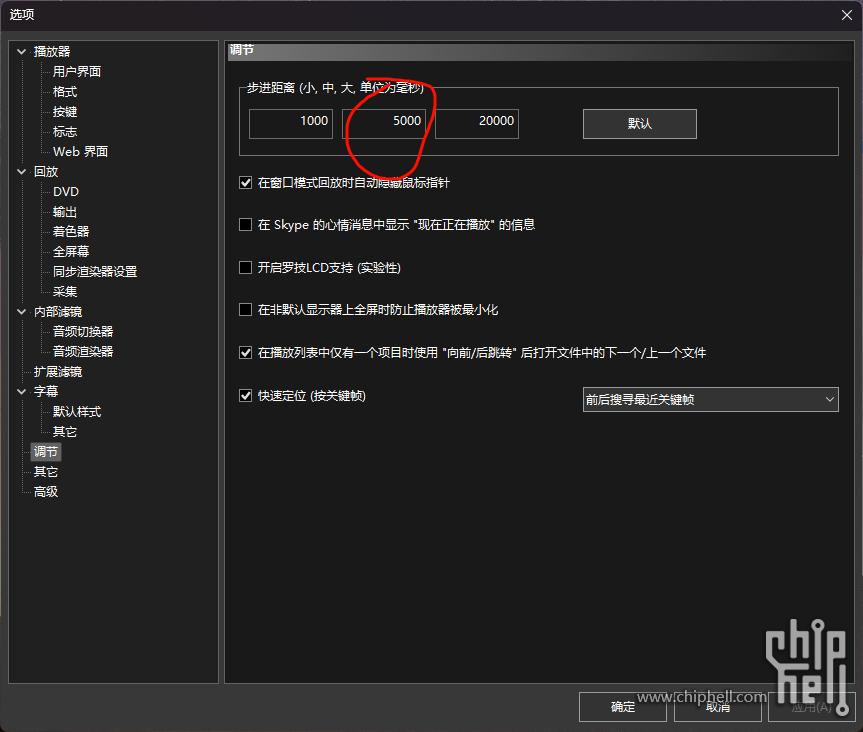The height and width of the screenshot is (732, 863).
Task: Click the 默认 button
Action: tap(640, 124)
